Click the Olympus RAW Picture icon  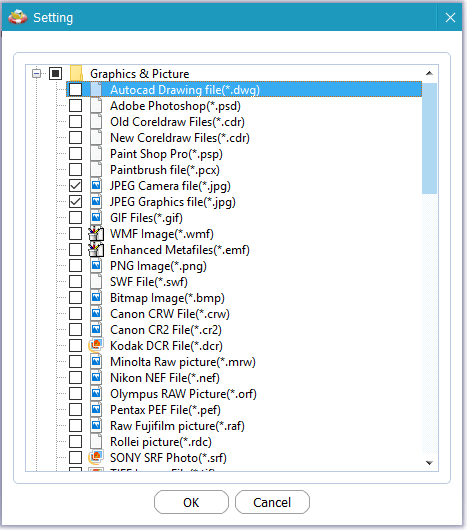tap(96, 393)
